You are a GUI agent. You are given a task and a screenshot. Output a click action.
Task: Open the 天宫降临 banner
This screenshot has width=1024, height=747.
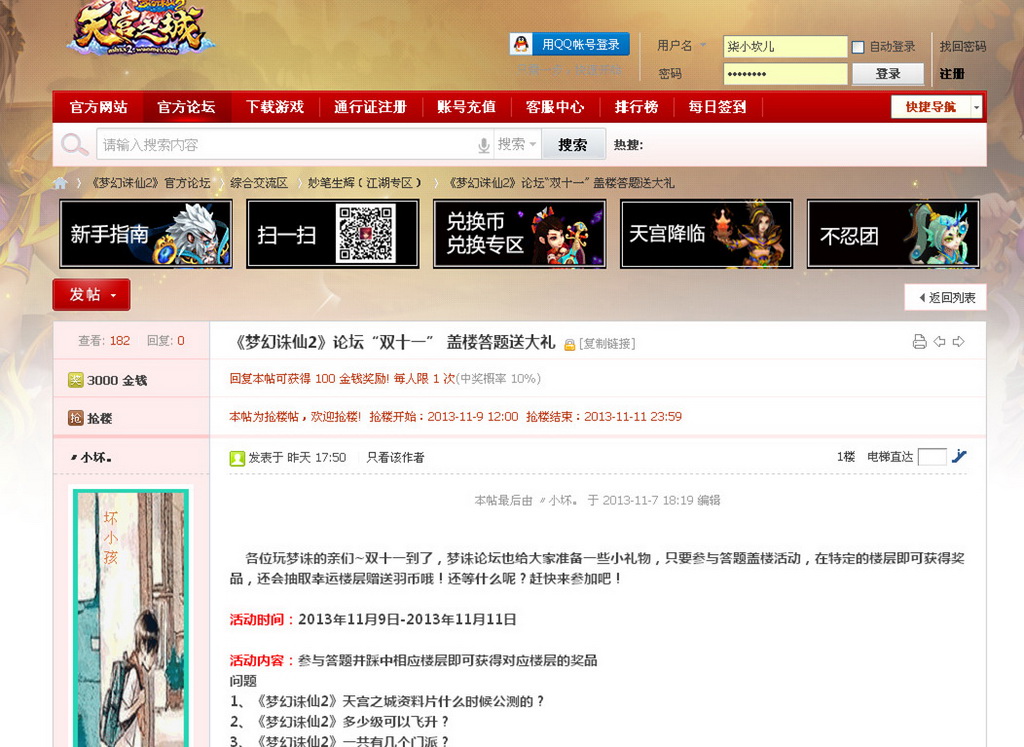tap(706, 234)
